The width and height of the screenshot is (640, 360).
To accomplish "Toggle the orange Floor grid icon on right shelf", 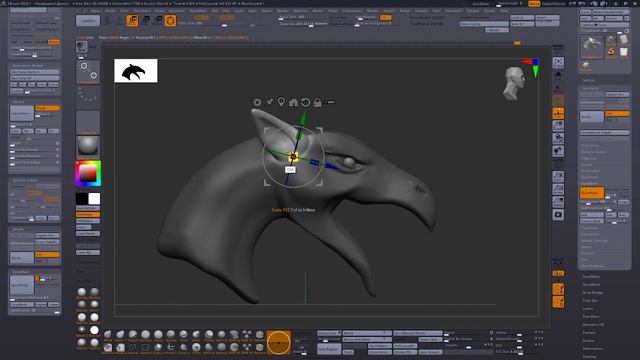I will 558,113.
